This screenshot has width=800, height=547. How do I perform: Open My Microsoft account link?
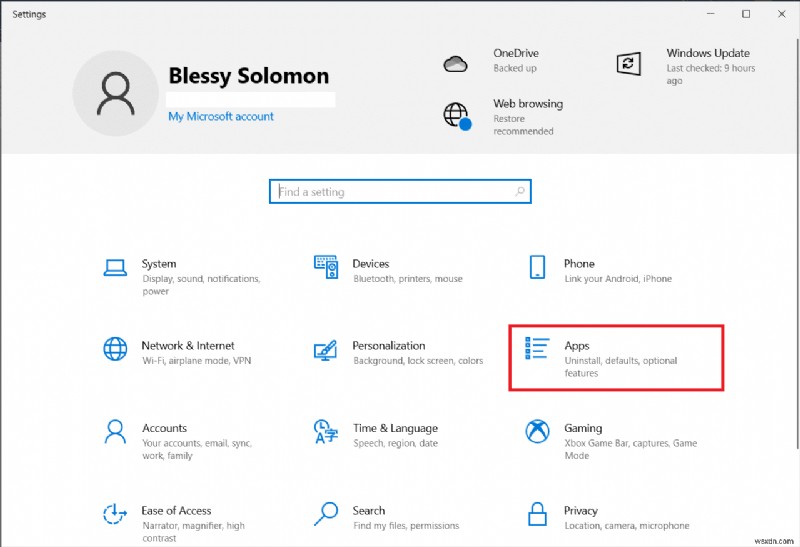pyautogui.click(x=221, y=116)
